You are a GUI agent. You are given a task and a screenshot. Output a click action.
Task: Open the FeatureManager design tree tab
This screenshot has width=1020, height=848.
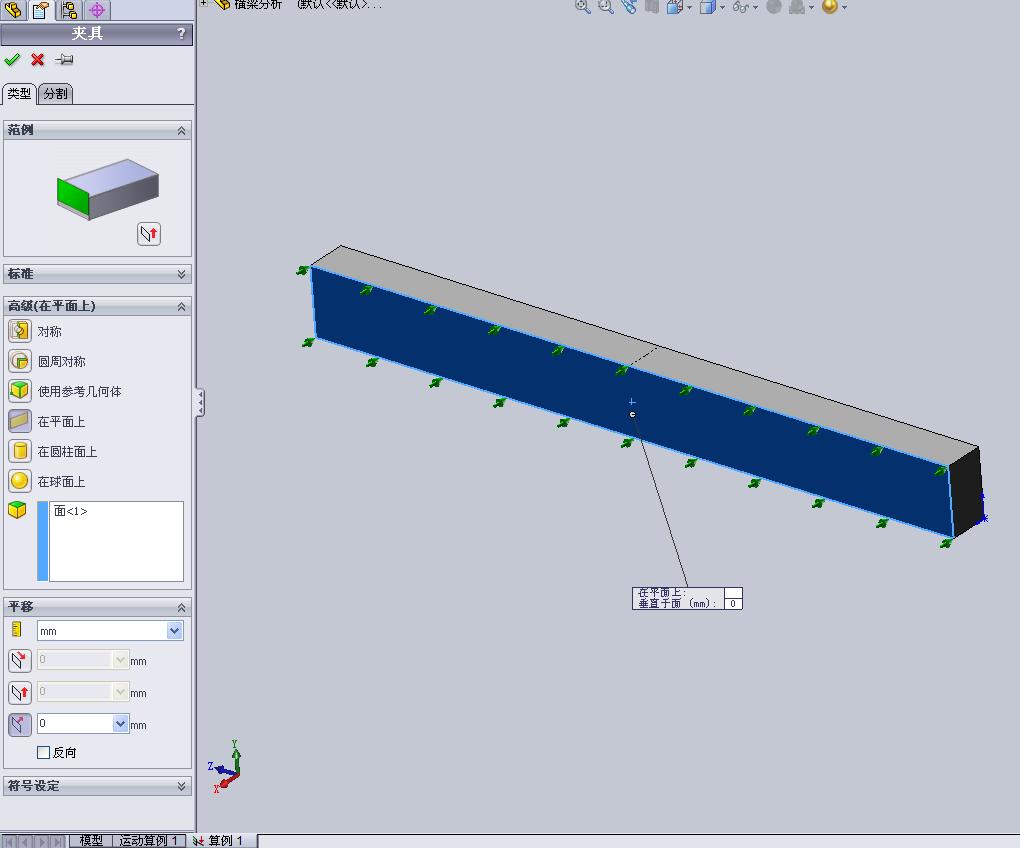(13, 9)
